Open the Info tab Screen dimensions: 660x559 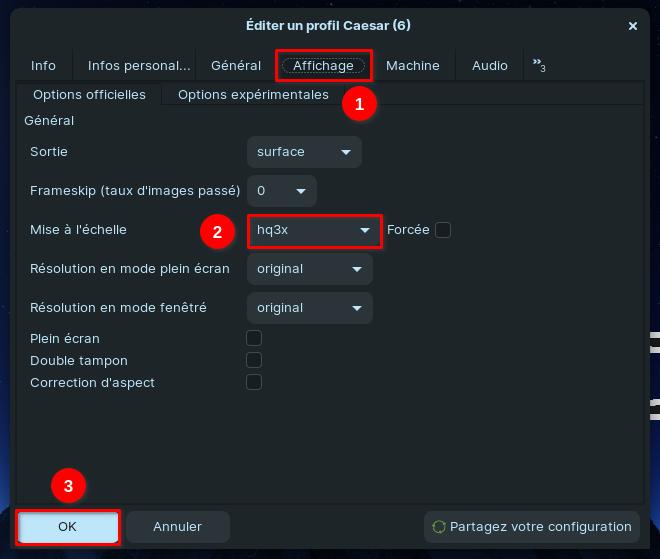point(43,66)
